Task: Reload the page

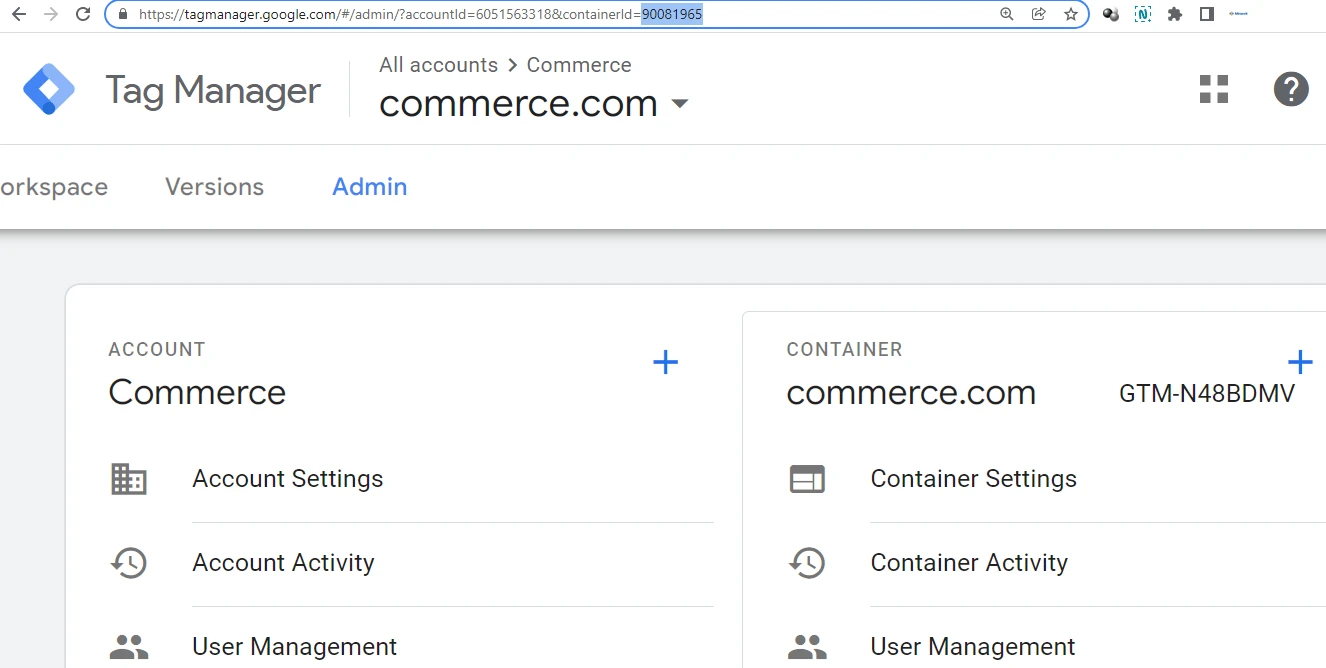Action: click(83, 14)
